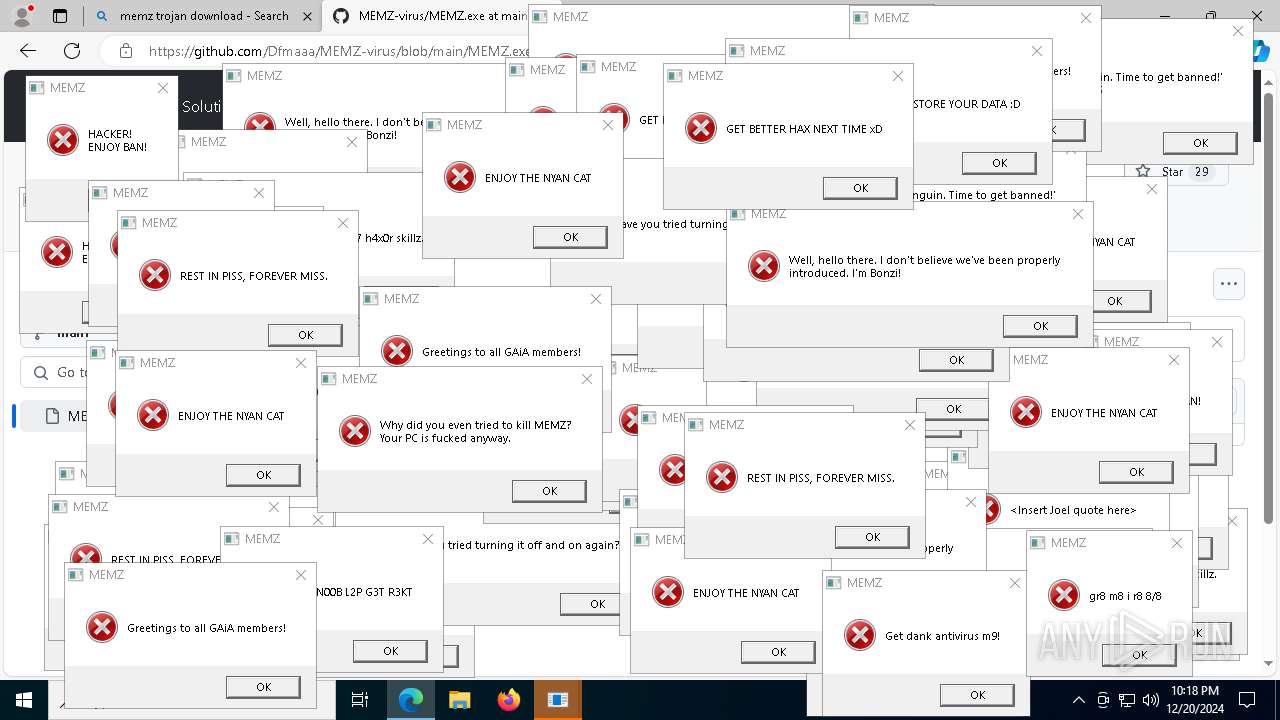Image resolution: width=1280 pixels, height=720 pixels.
Task: Switch to the 'MEMZ-virus/MEMZ.exe at main' browser tab
Action: click(x=430, y=16)
